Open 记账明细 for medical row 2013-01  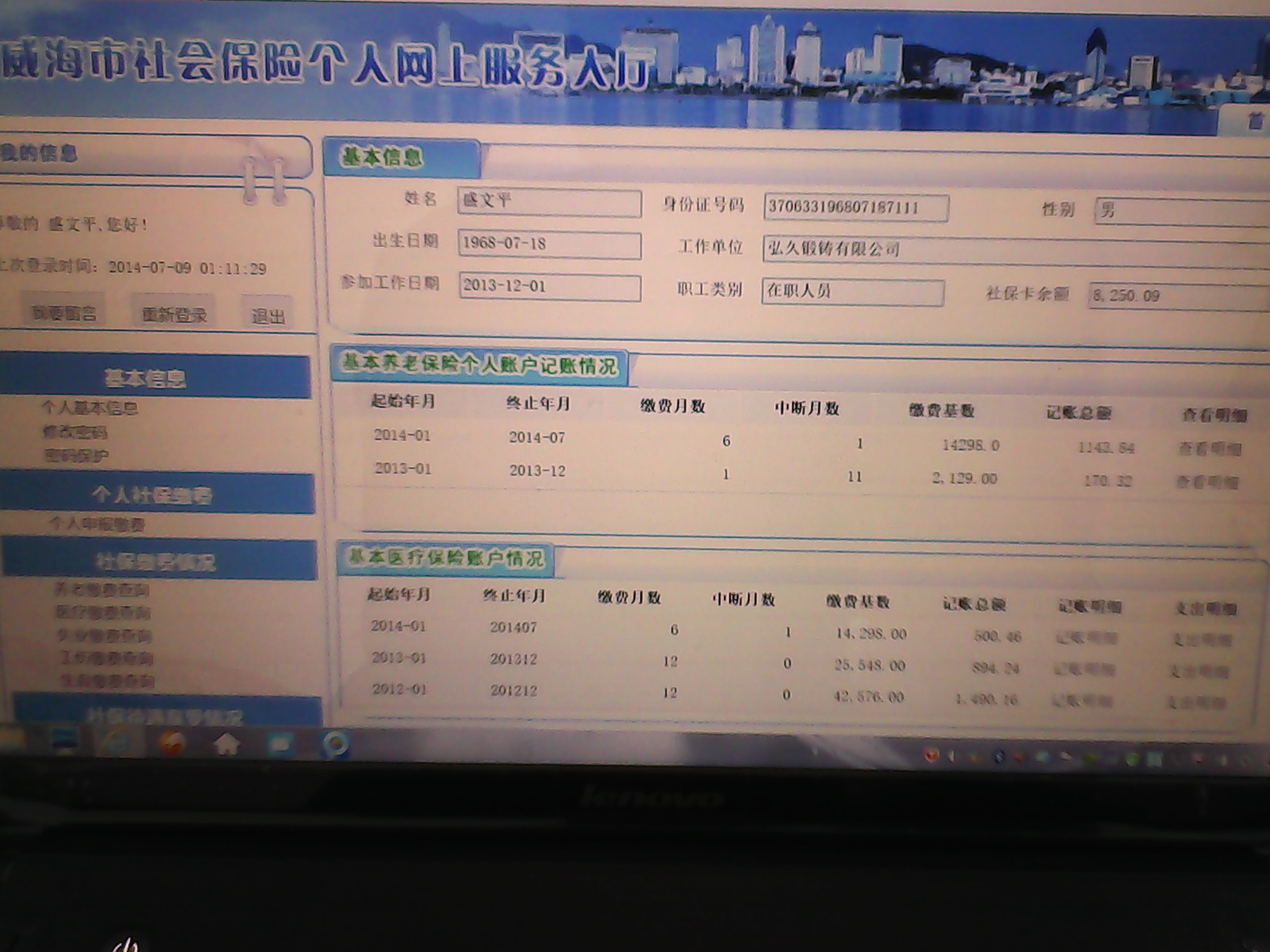point(1084,670)
